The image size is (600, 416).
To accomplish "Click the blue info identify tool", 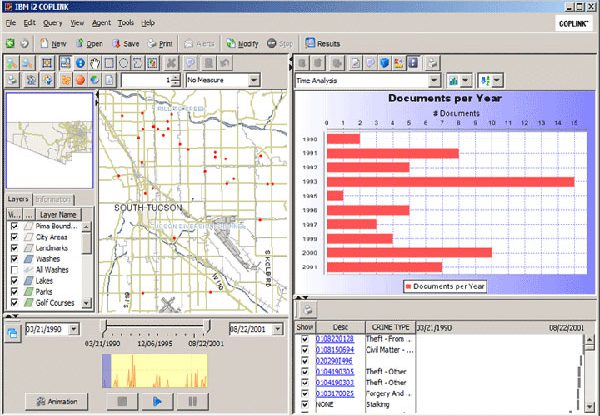I will [79, 62].
